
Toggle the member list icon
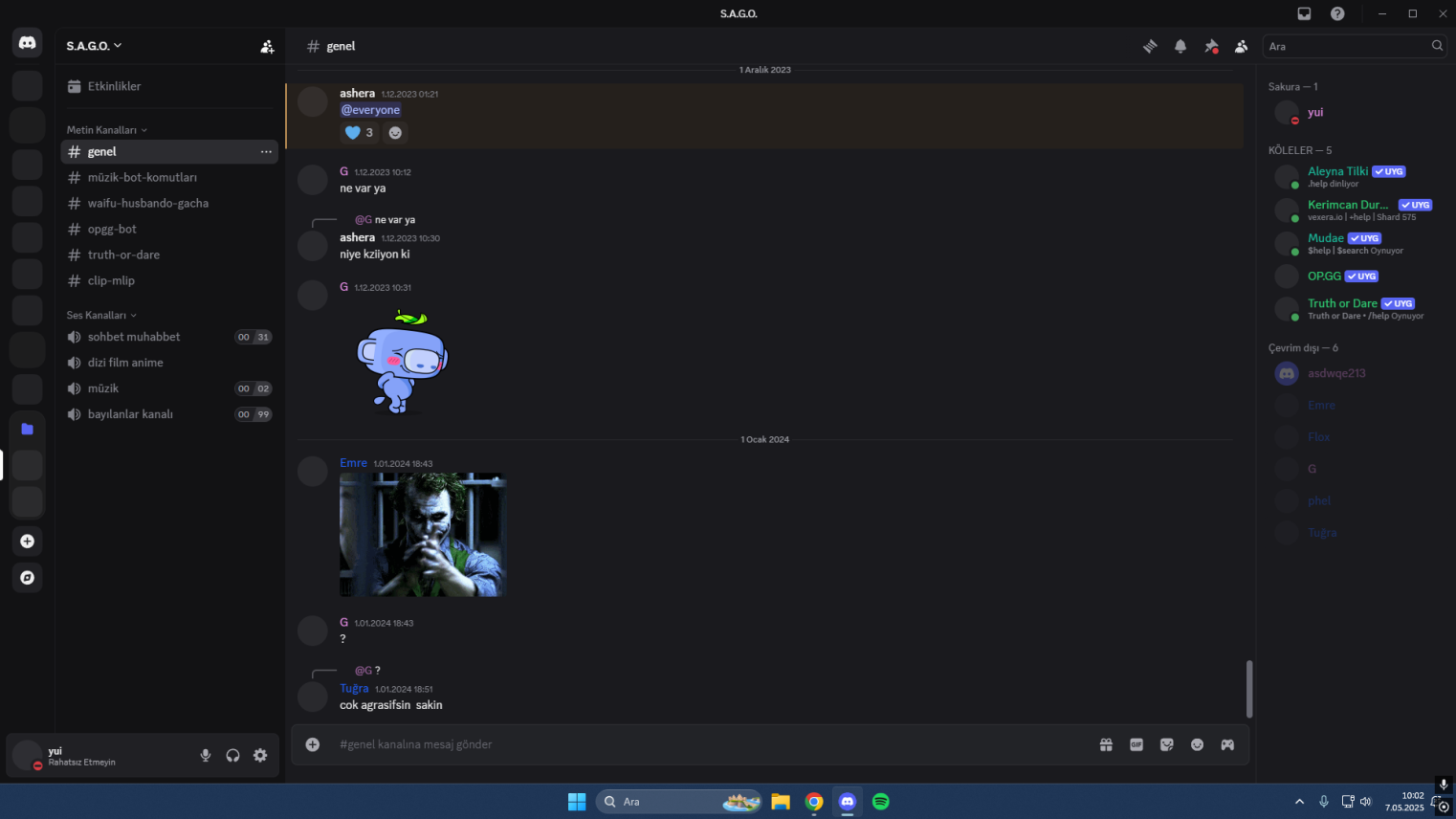1241,46
